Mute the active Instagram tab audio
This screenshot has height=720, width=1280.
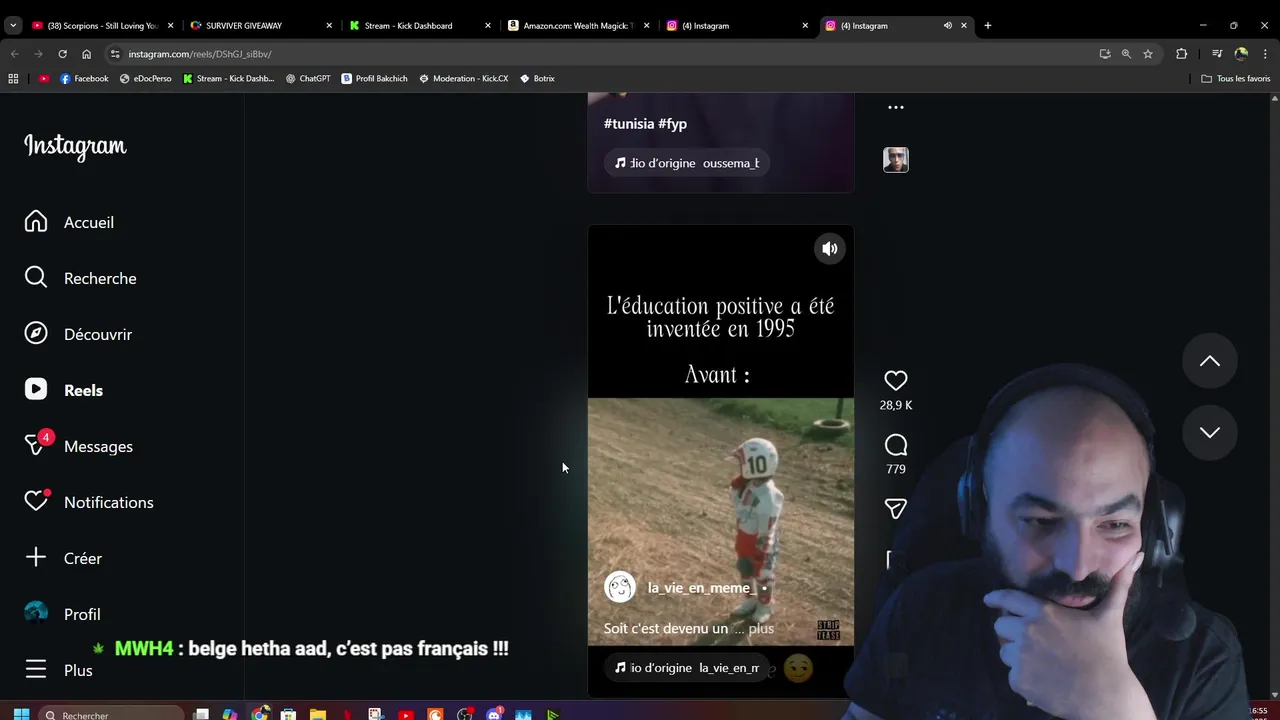[x=948, y=25]
